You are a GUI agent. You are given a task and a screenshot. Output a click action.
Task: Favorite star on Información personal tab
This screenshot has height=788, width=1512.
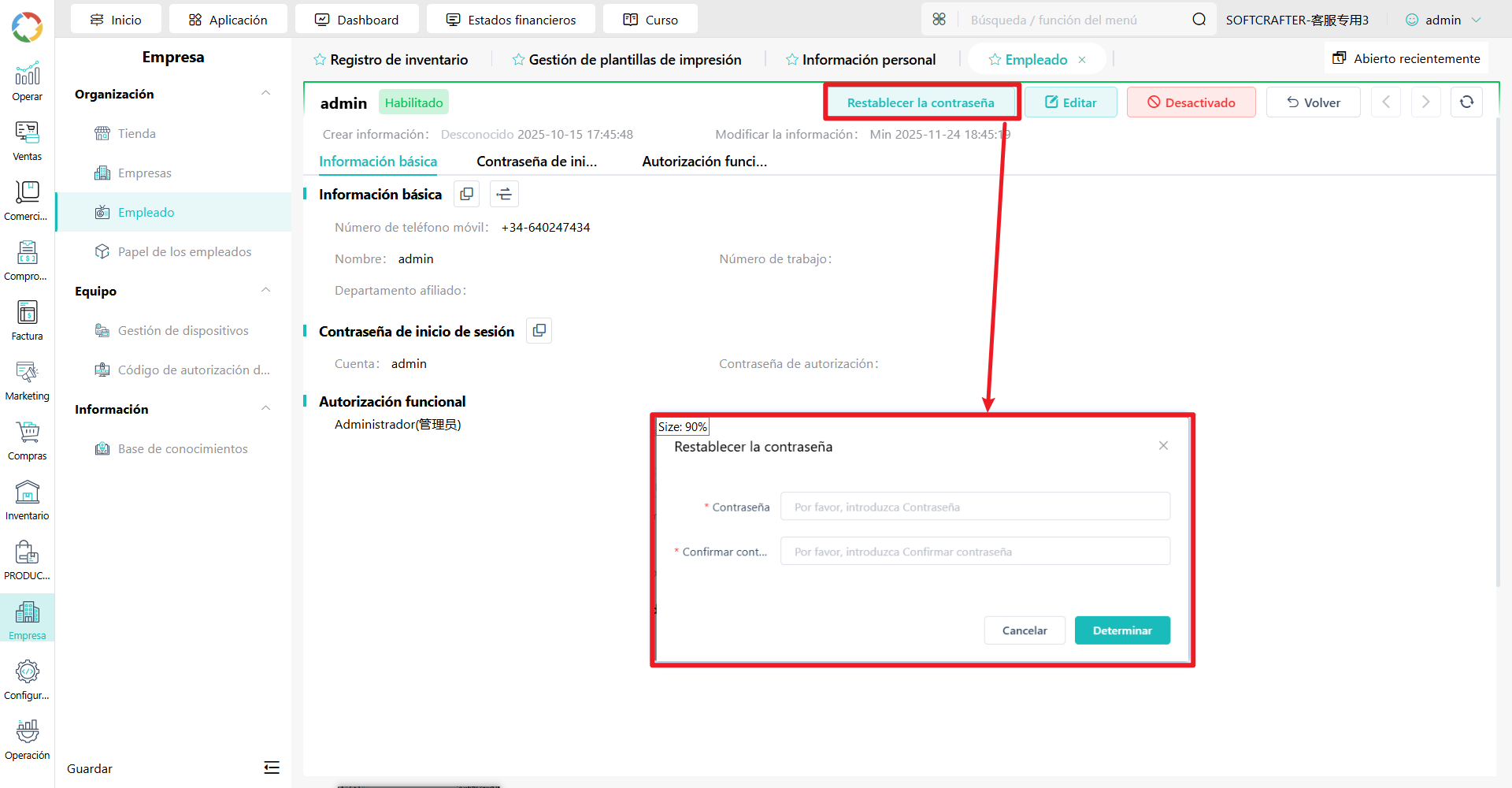(x=792, y=60)
